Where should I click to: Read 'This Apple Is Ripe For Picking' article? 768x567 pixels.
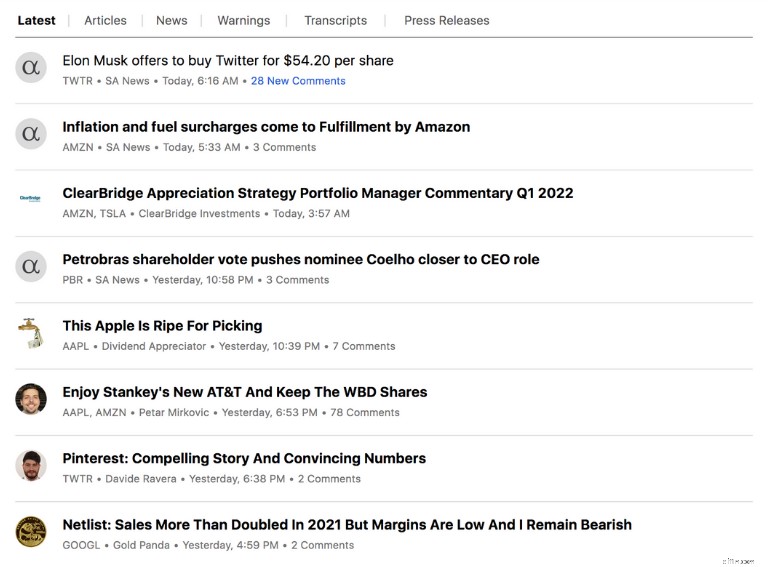click(162, 326)
